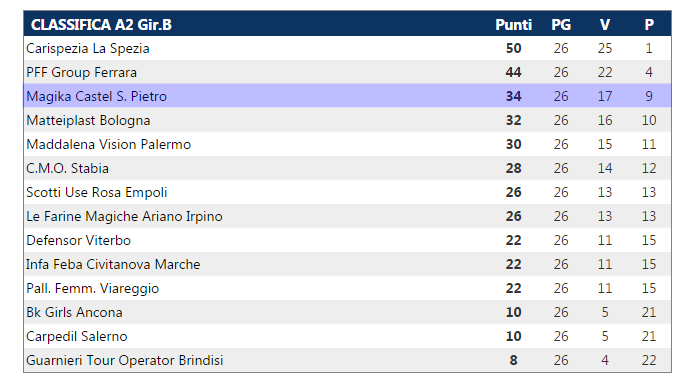This screenshot has height=388, width=686.
Task: Click the highlighted Magika Castel S. Pietro row
Action: (347, 96)
